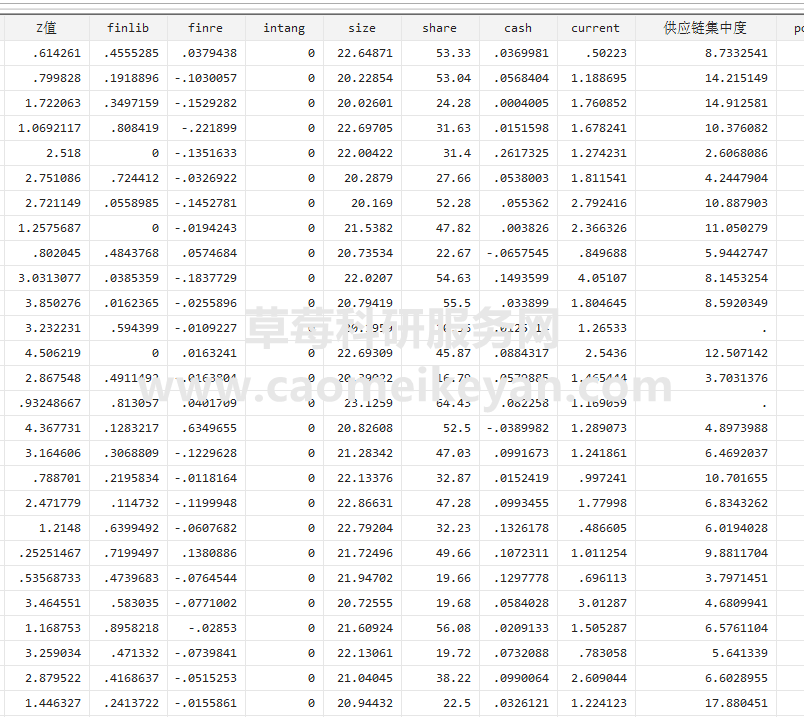
Task: Click the cell 2.6068086
Action: 706,153
